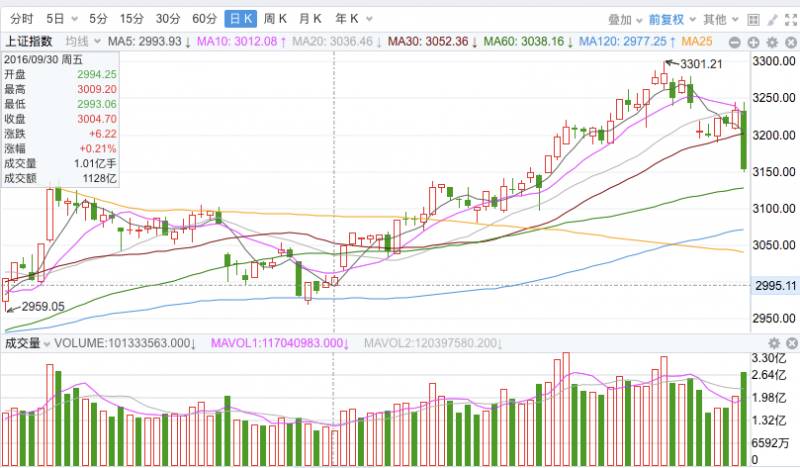Click the last large green candlestick
This screenshot has height=468, width=800.
[744, 139]
